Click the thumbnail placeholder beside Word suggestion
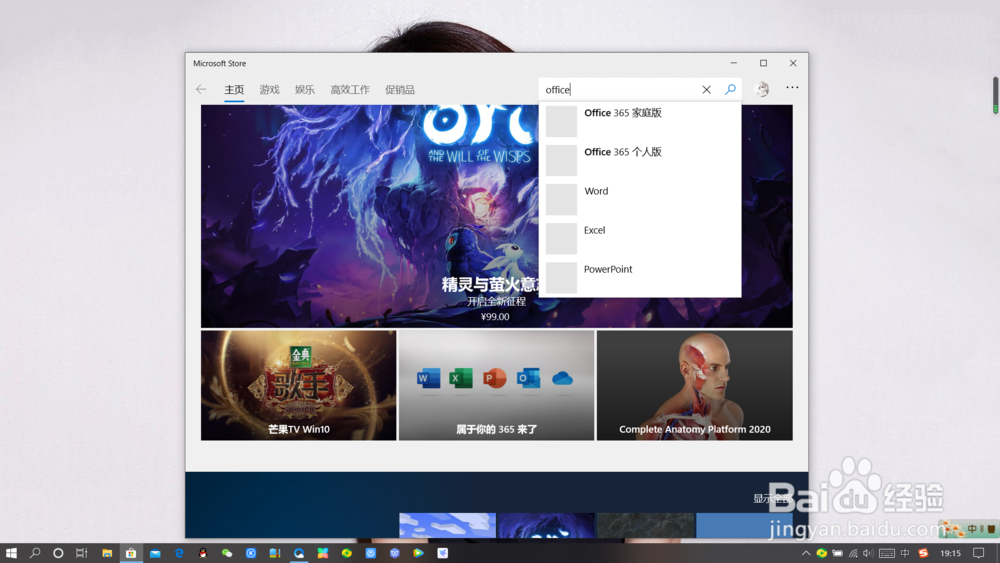This screenshot has width=1000, height=563. click(561, 200)
